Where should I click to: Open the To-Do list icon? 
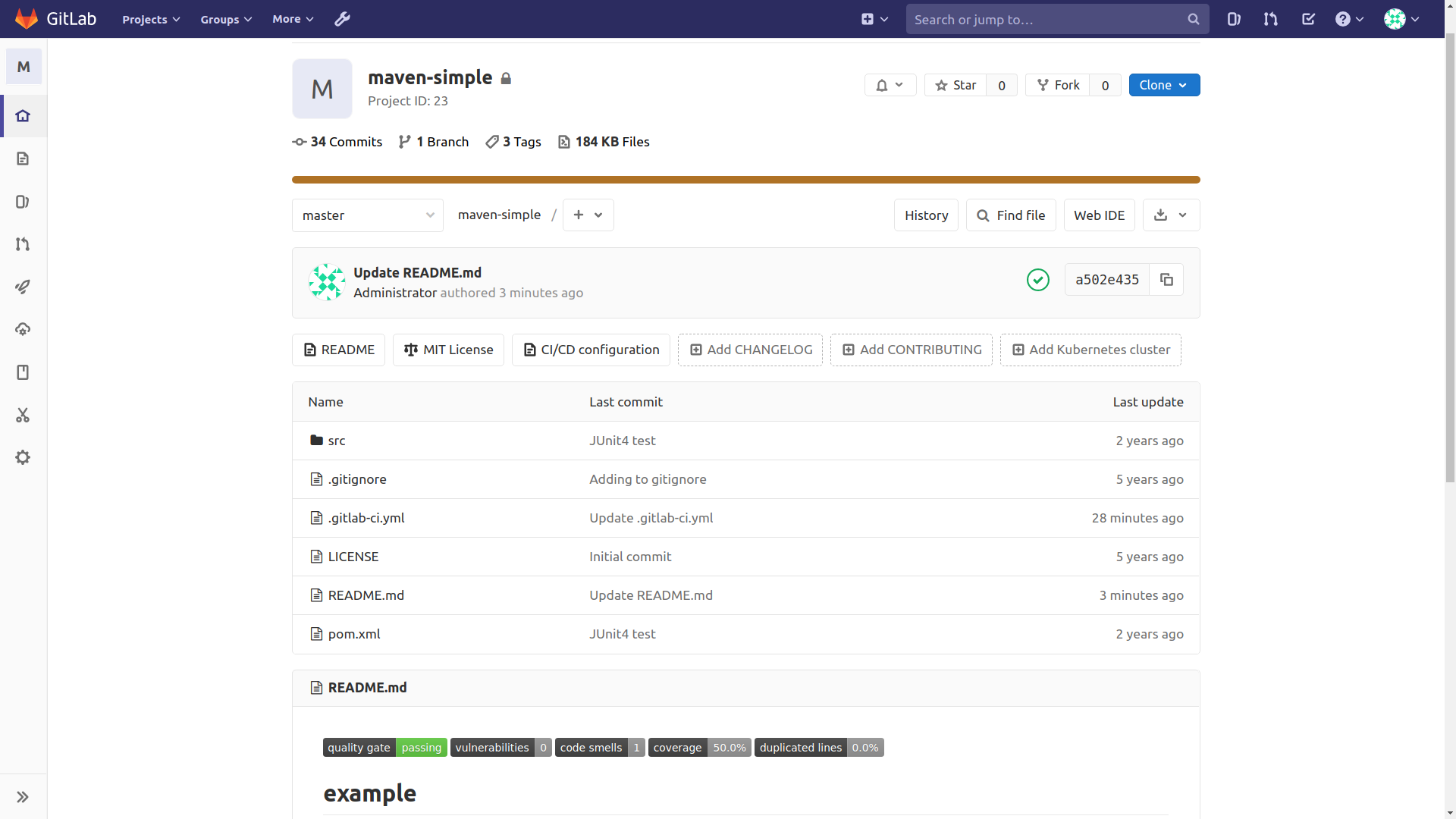(1308, 19)
